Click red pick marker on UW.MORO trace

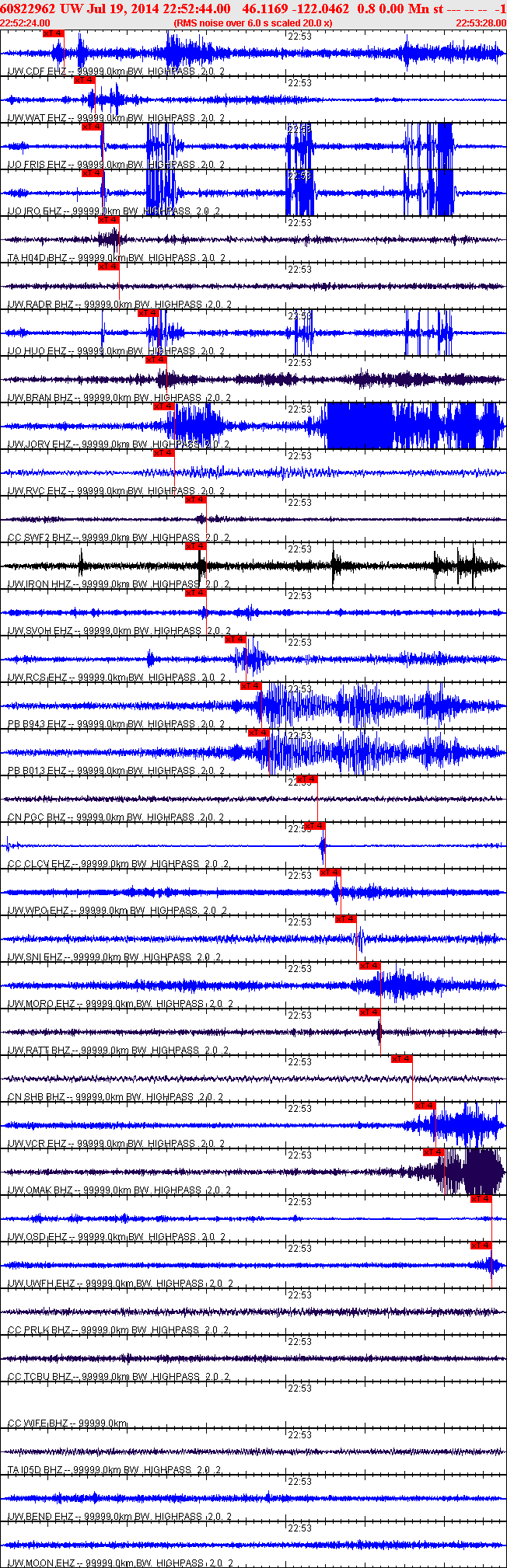point(369,966)
